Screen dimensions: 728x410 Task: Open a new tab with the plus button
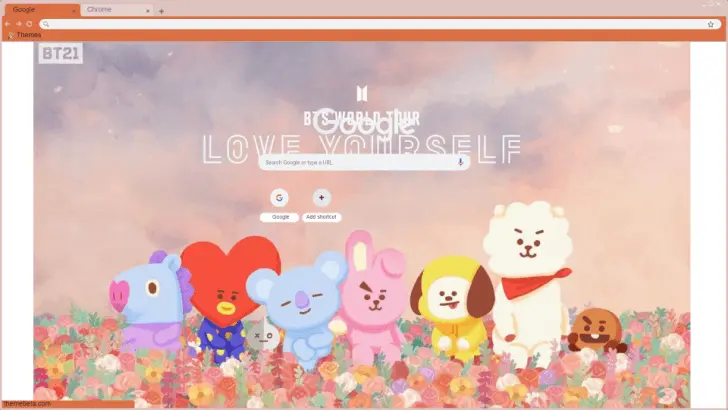162,10
